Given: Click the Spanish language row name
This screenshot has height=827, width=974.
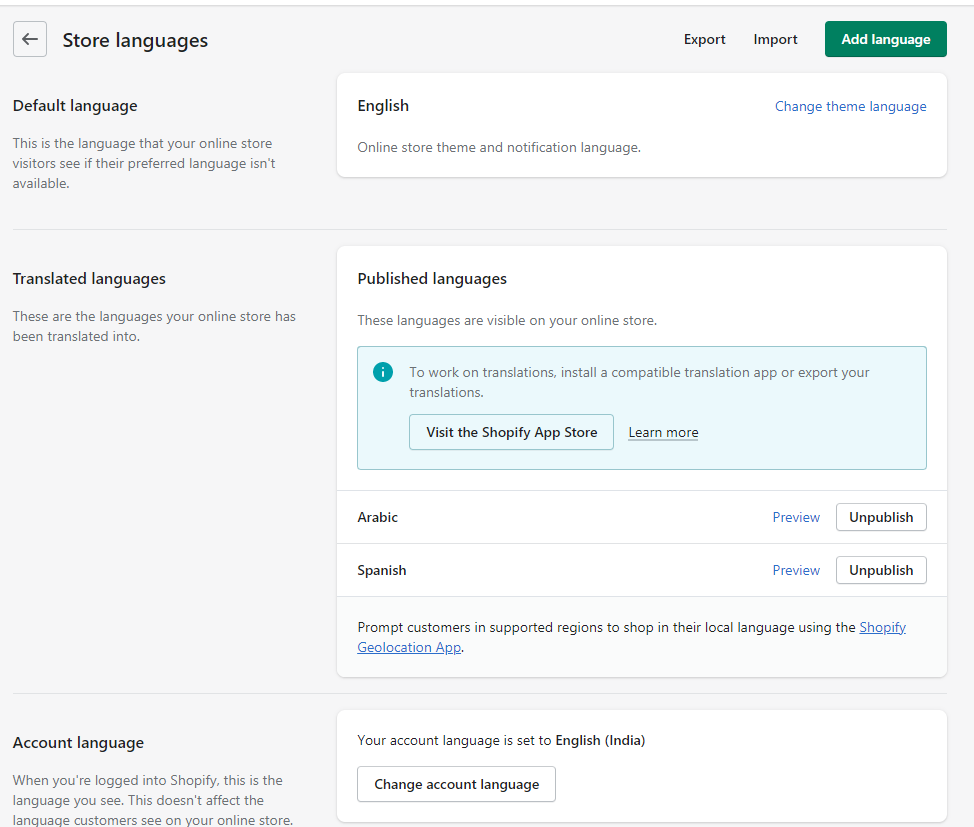Looking at the screenshot, I should [x=381, y=570].
